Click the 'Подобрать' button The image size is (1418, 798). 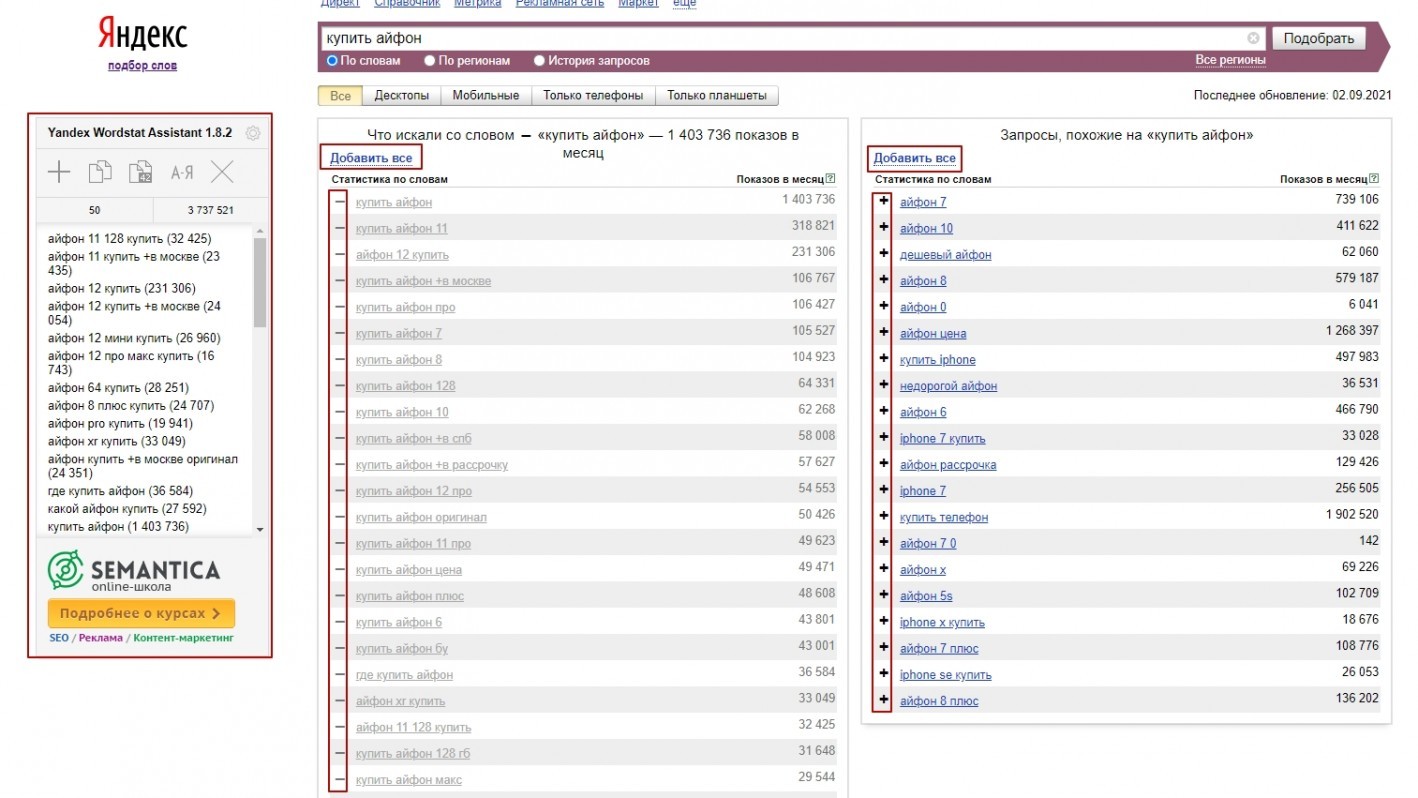tap(1319, 38)
